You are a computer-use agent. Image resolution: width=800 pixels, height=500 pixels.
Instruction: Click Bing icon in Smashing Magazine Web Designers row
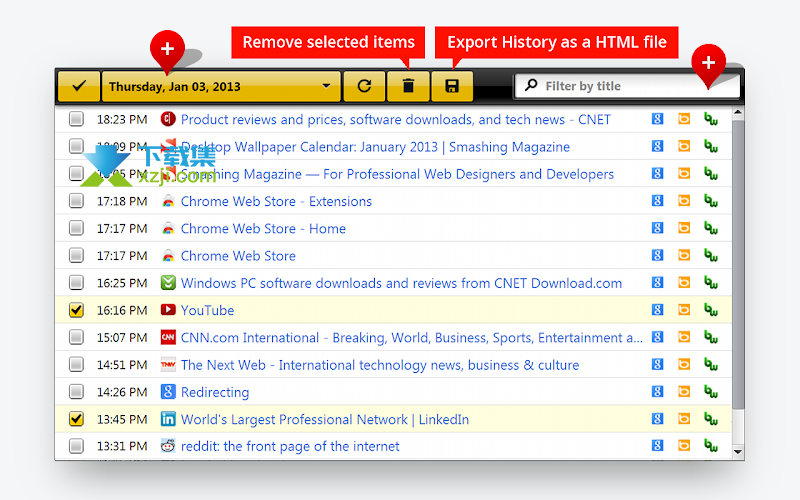(684, 173)
